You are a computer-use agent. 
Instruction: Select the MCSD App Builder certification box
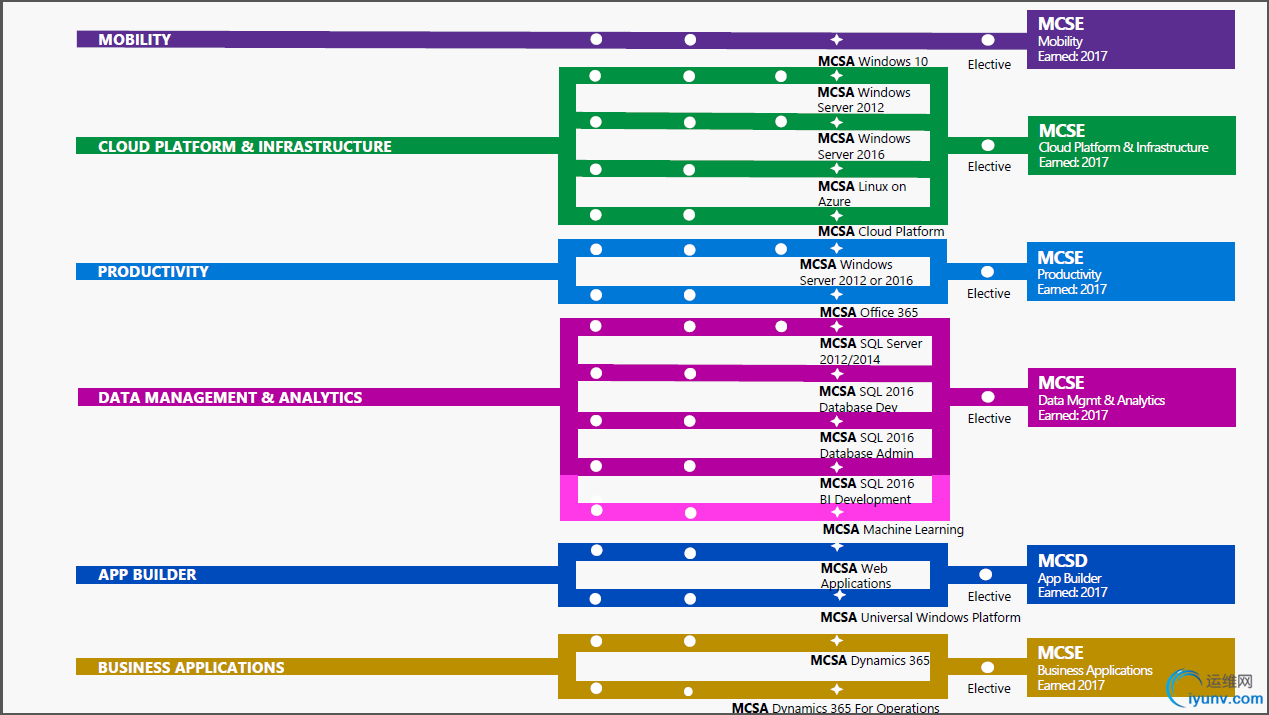[1131, 575]
